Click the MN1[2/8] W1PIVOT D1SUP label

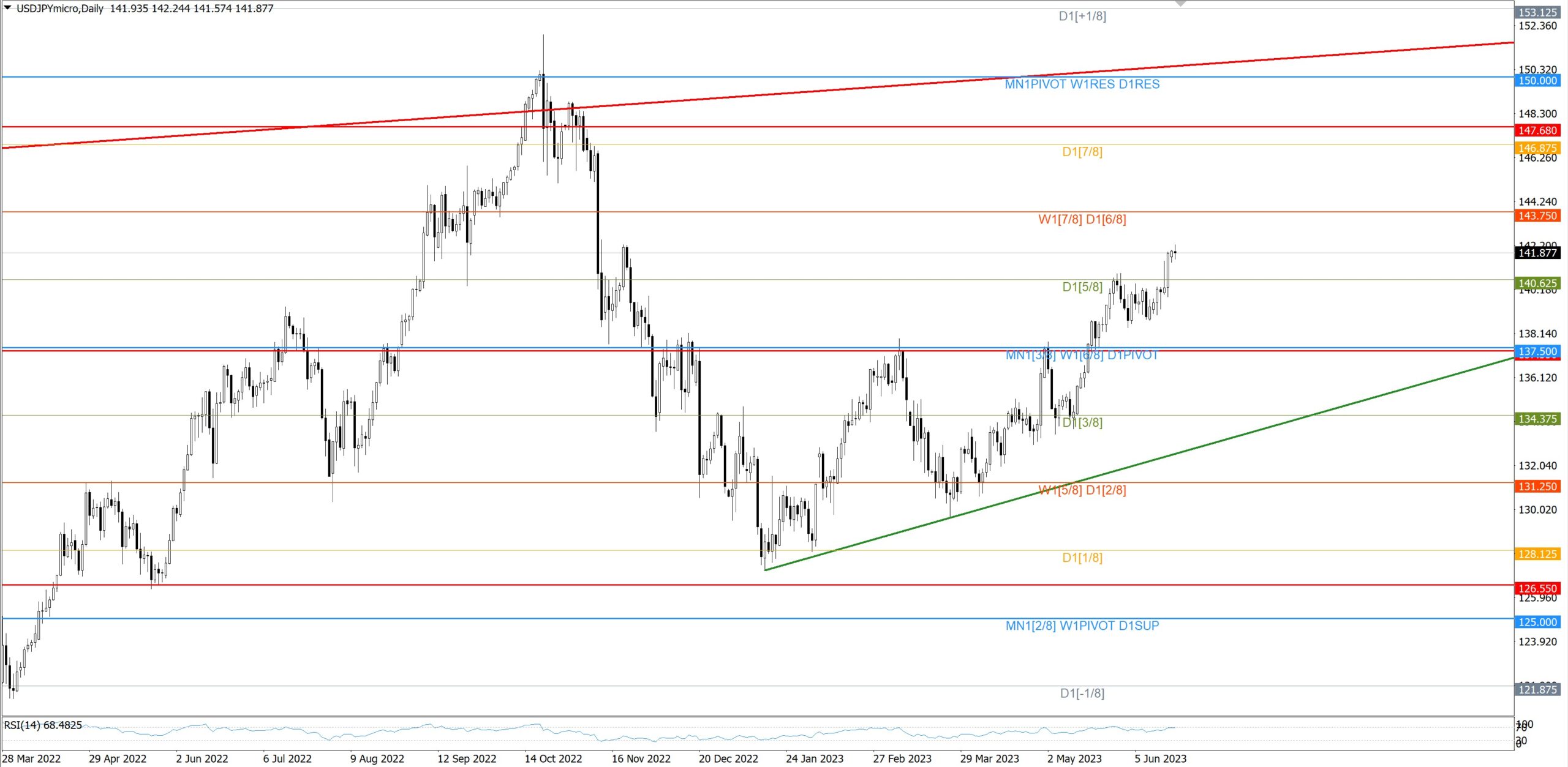point(1082,626)
